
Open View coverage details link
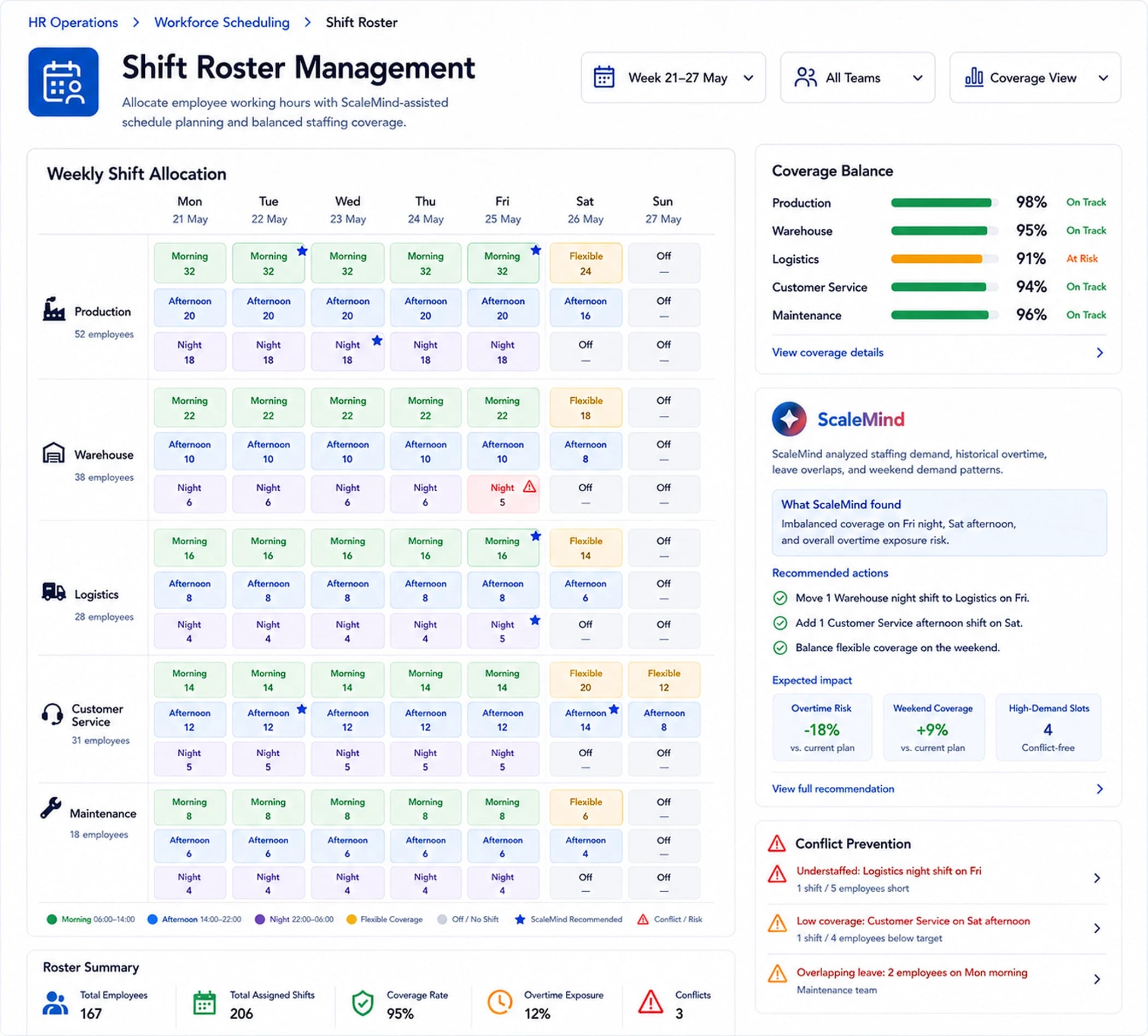tap(828, 352)
